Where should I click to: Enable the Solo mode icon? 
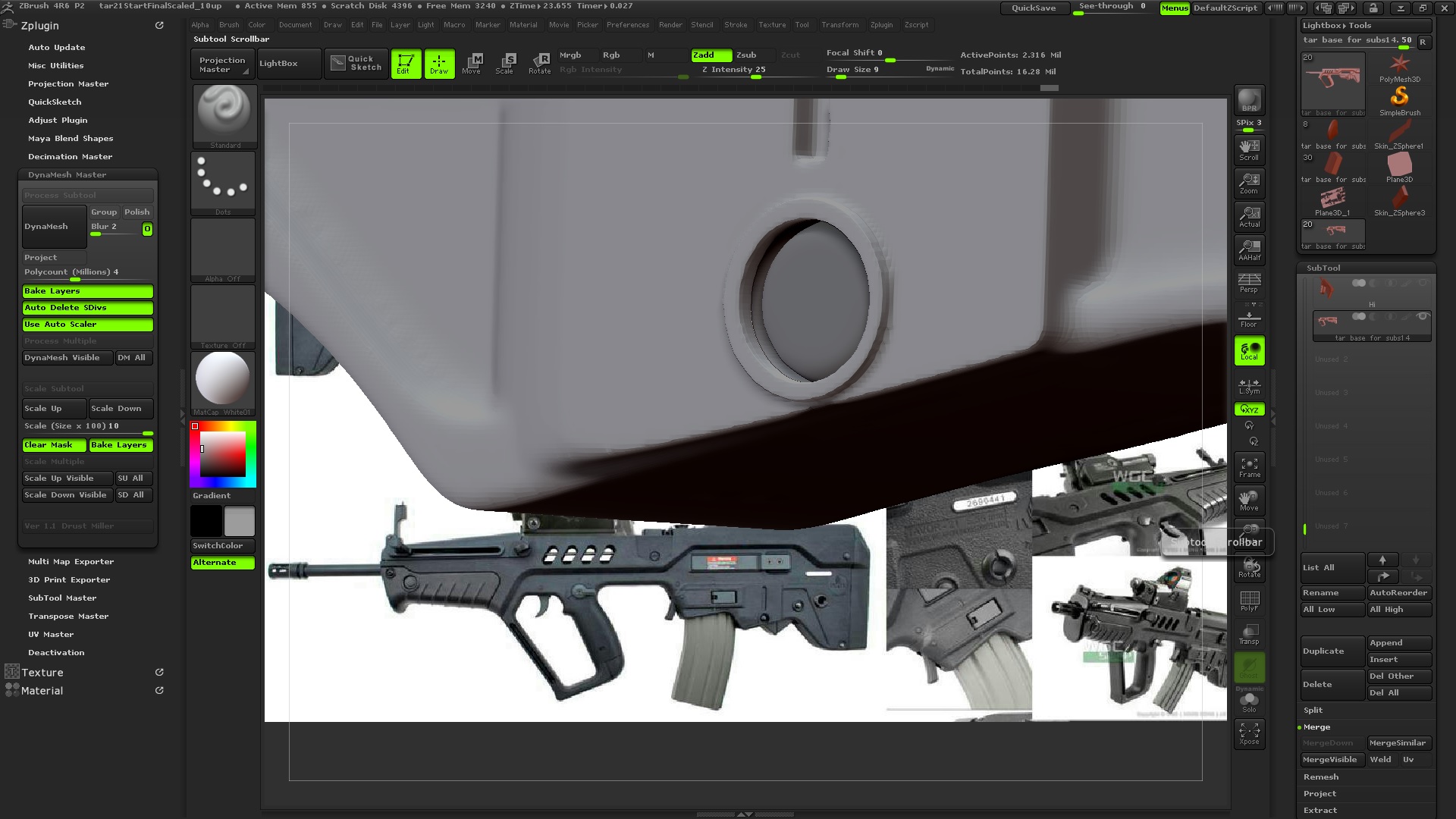click(x=1249, y=702)
